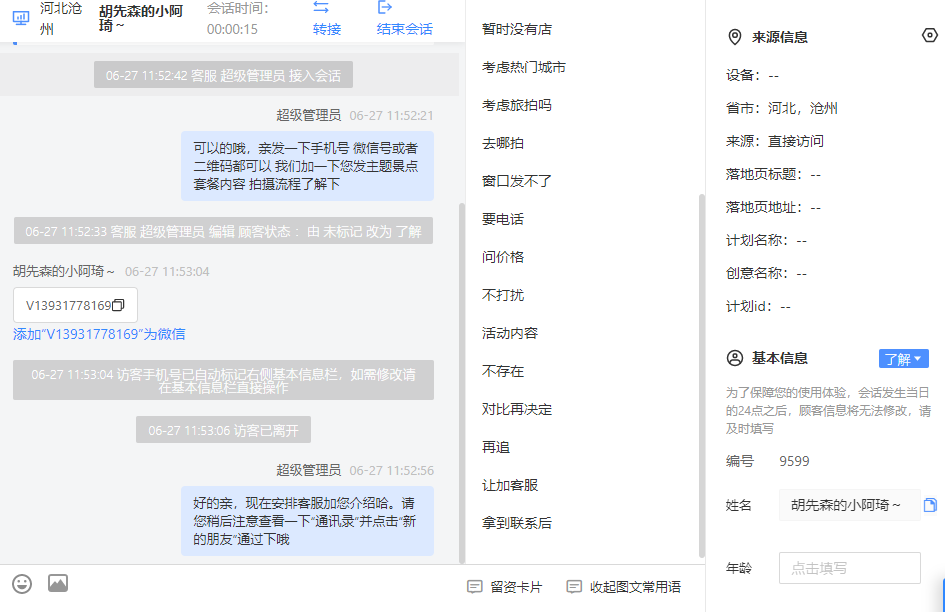This screenshot has width=945, height=612.
Task: Choose the 拿到联系后 quick phrase
Action: 517,523
